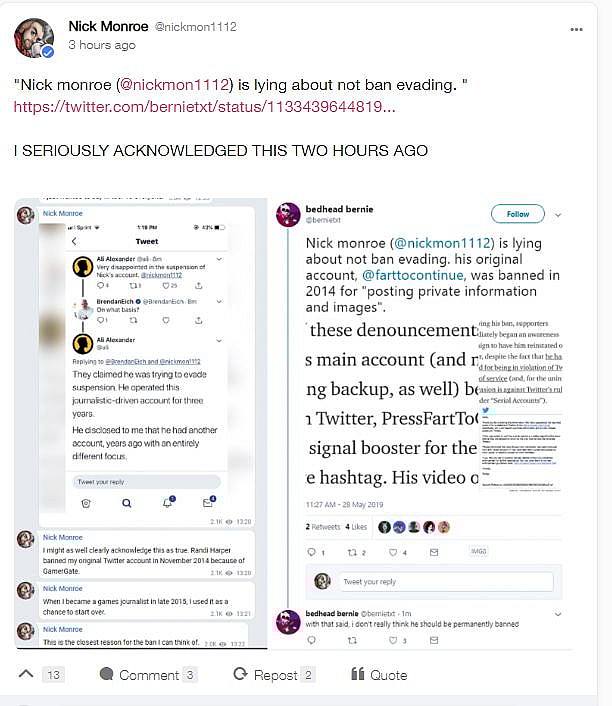Viewport: 612px width, 706px height.
Task: Click the Nick Monroe display name
Action: [x=109, y=27]
